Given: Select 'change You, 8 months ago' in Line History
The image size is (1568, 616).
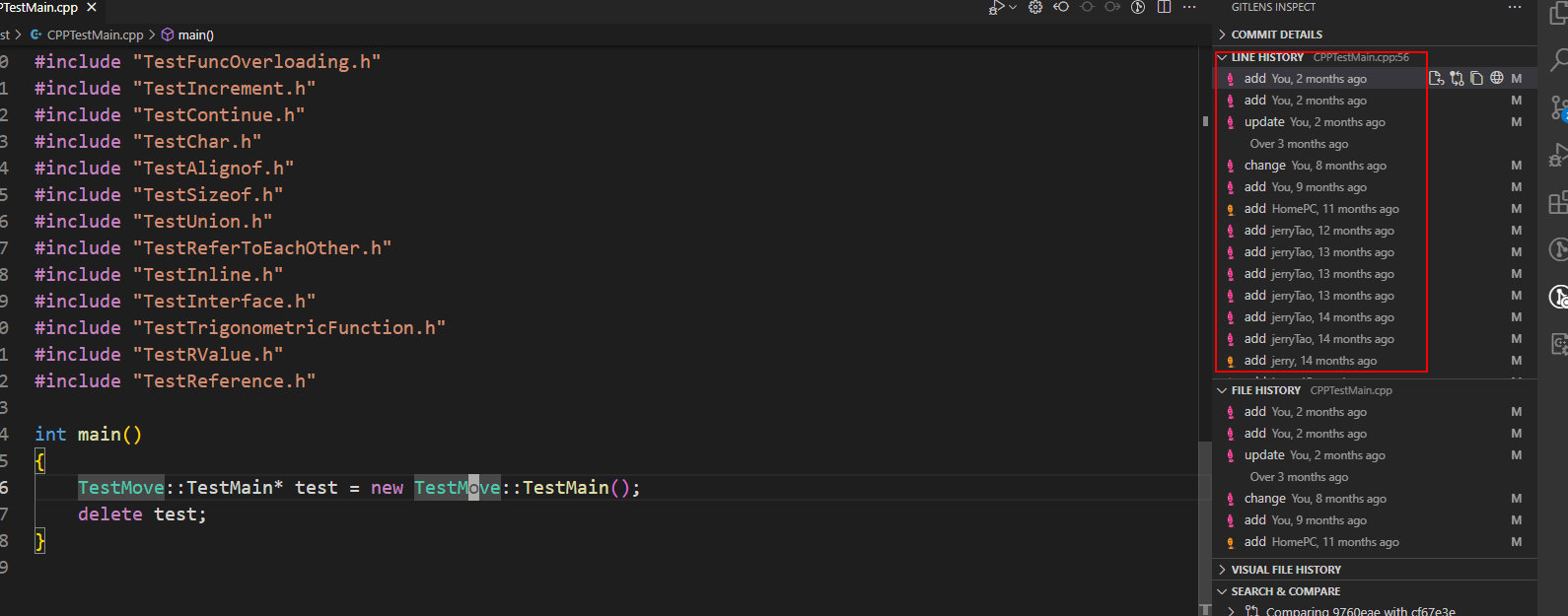Looking at the screenshot, I should click(1375, 166).
